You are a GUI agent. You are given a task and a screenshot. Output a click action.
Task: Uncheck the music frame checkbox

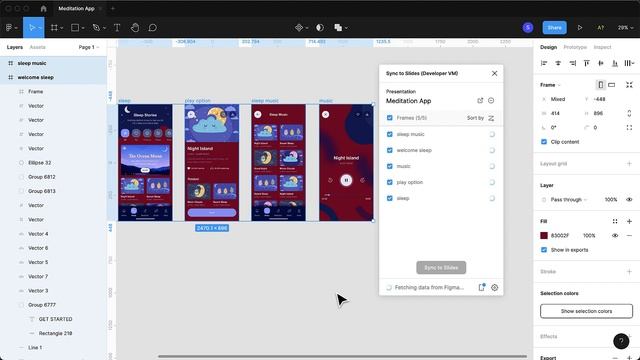click(x=389, y=166)
